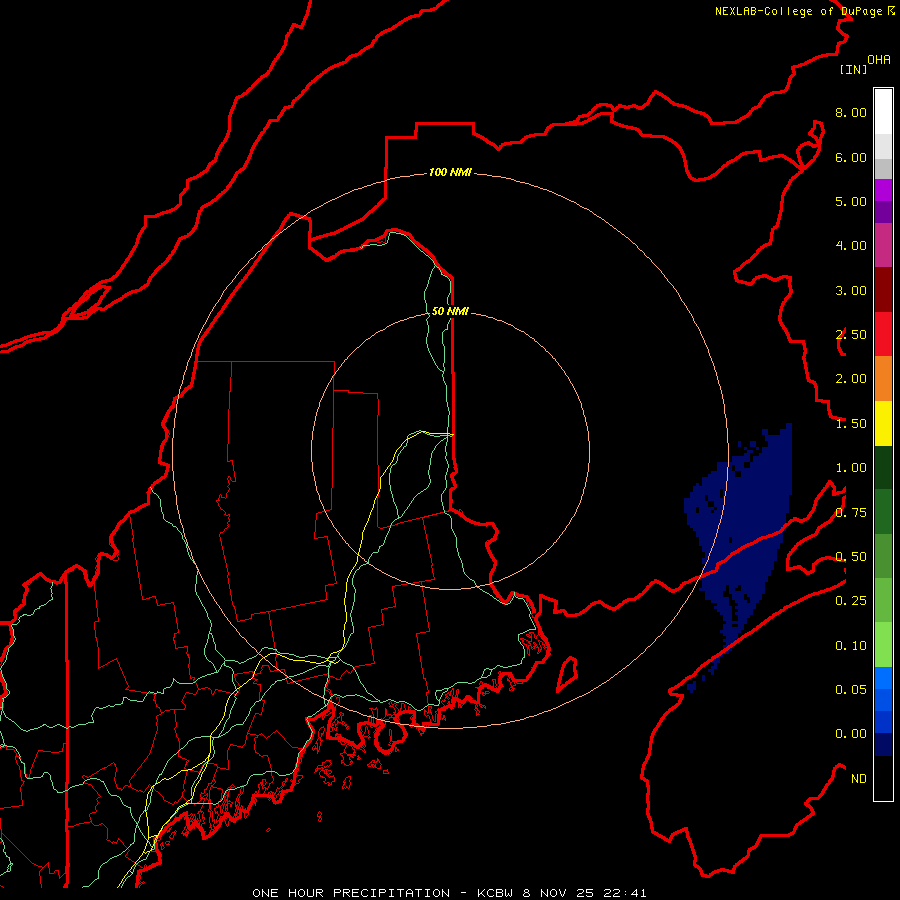900x900 pixels.
Task: Select the ND legend label
Action: coord(859,779)
